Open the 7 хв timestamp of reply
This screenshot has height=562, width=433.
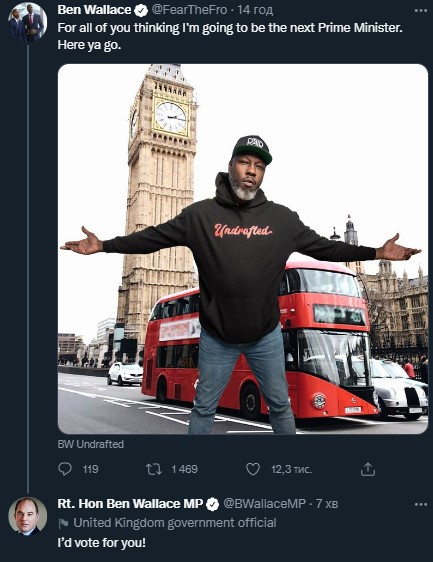pos(327,504)
